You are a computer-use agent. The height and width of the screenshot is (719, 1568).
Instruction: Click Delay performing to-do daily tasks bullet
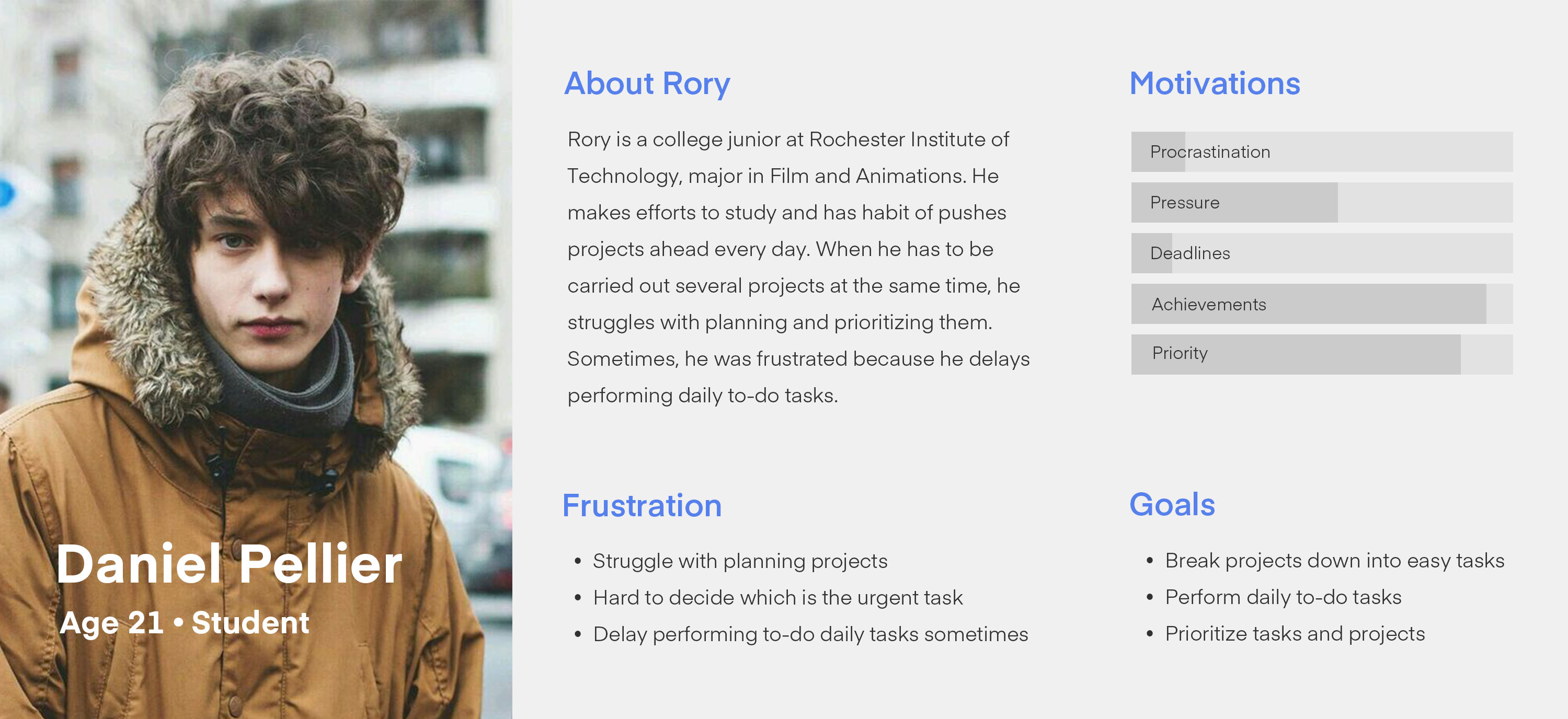tap(810, 634)
